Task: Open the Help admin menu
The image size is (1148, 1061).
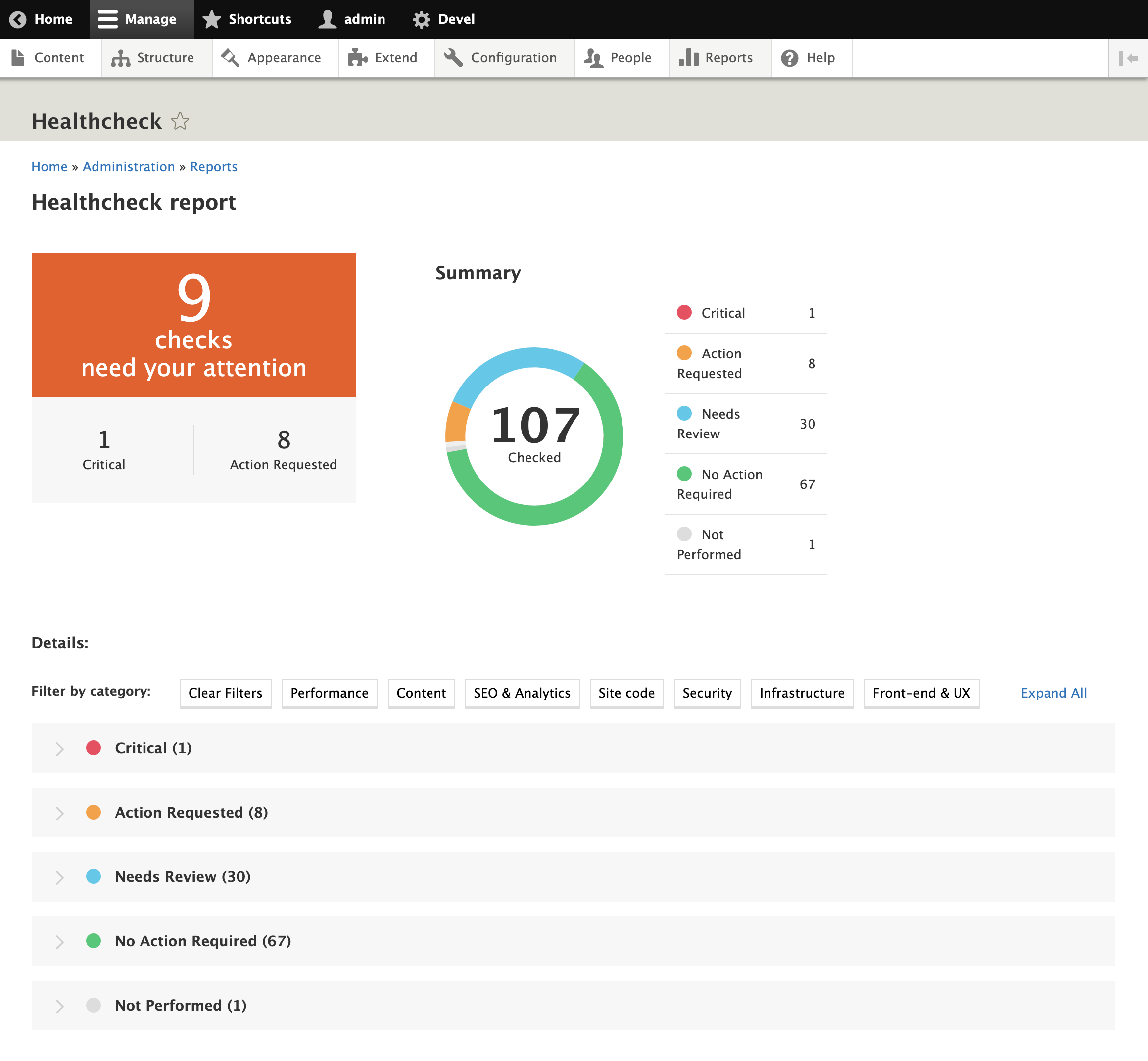Action: pos(812,58)
